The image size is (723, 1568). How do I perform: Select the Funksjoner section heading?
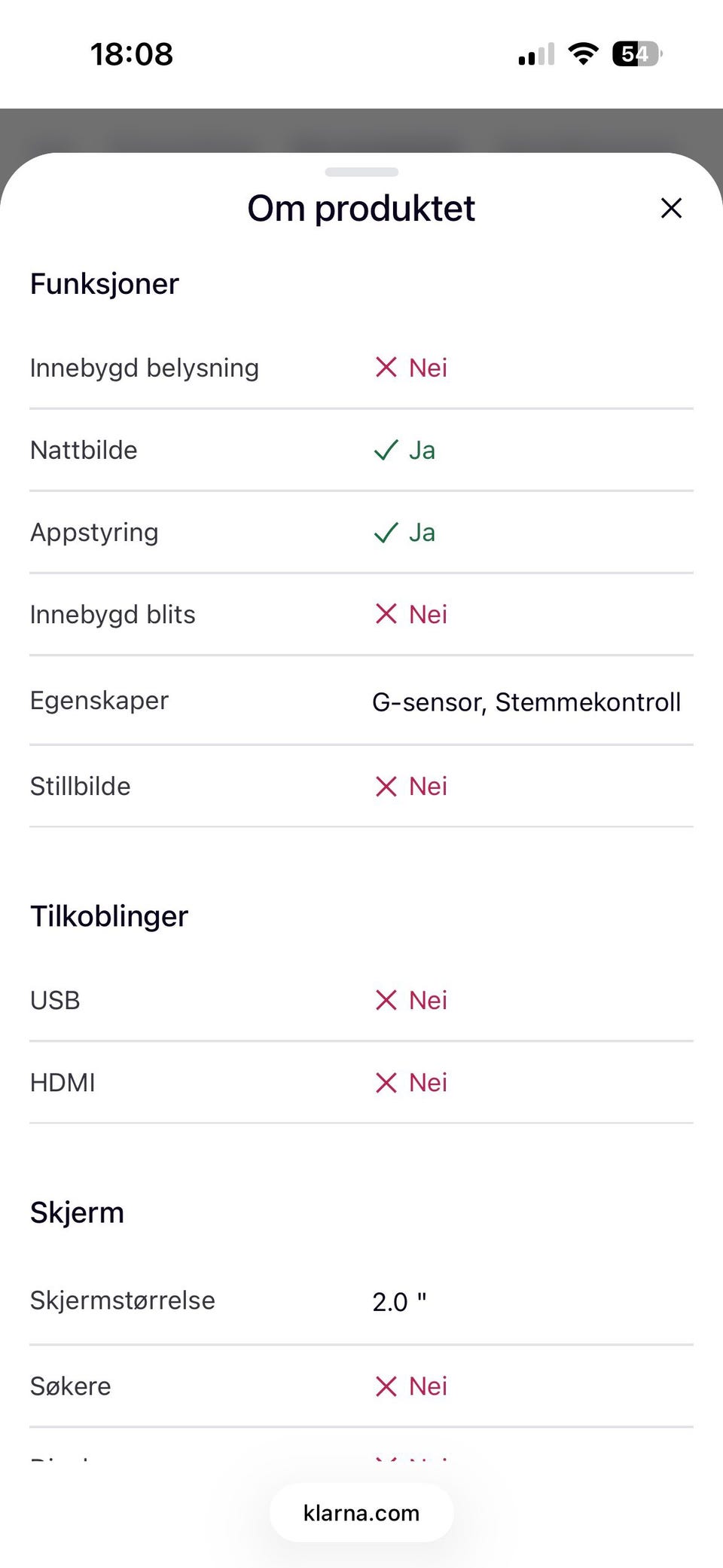[x=105, y=284]
